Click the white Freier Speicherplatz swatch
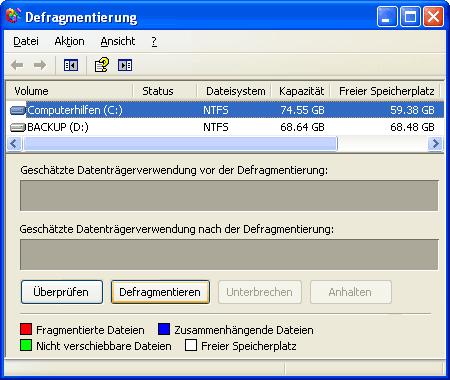The width and height of the screenshot is (450, 380). (191, 345)
